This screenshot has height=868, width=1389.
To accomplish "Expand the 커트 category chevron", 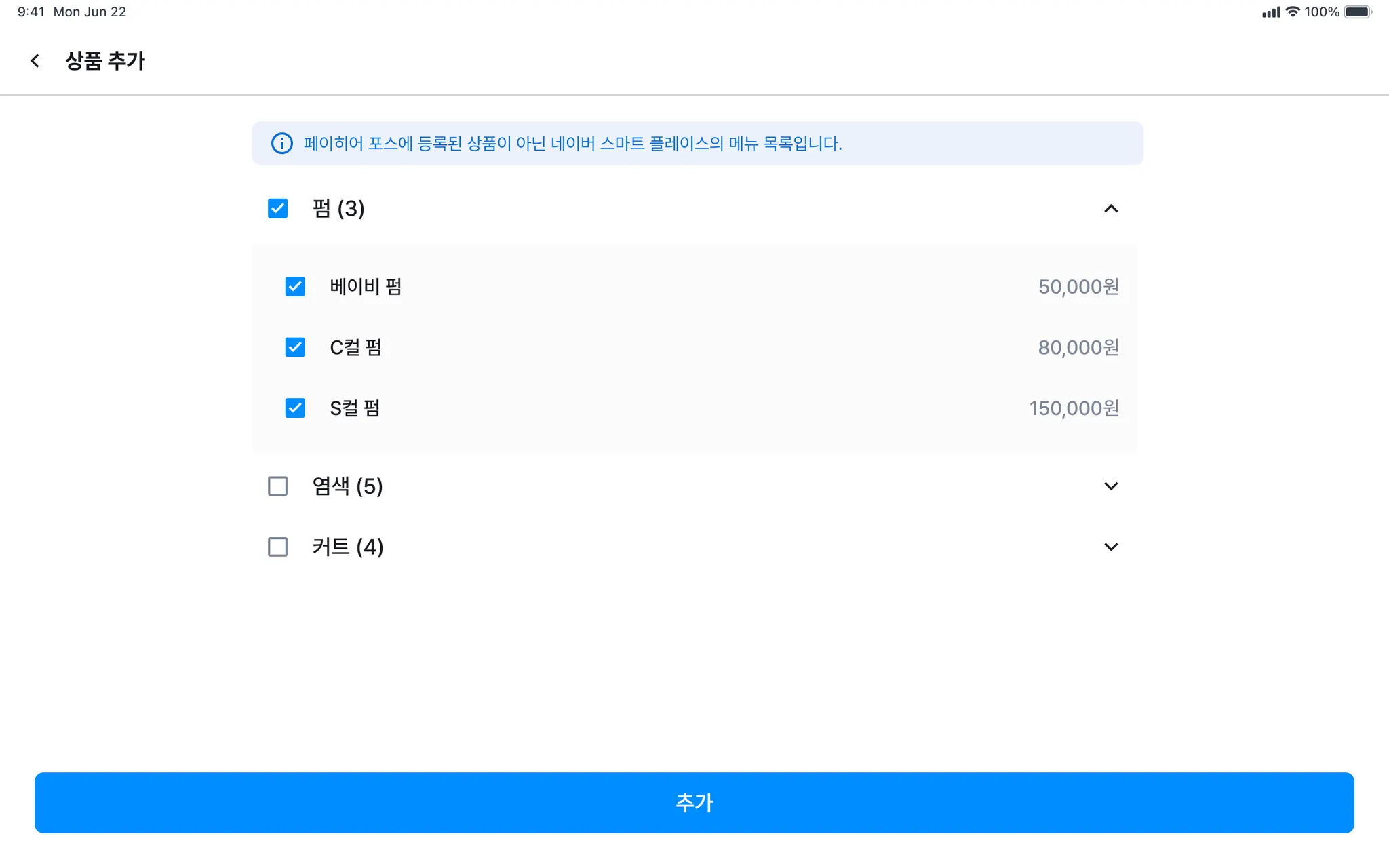I will 1110,547.
